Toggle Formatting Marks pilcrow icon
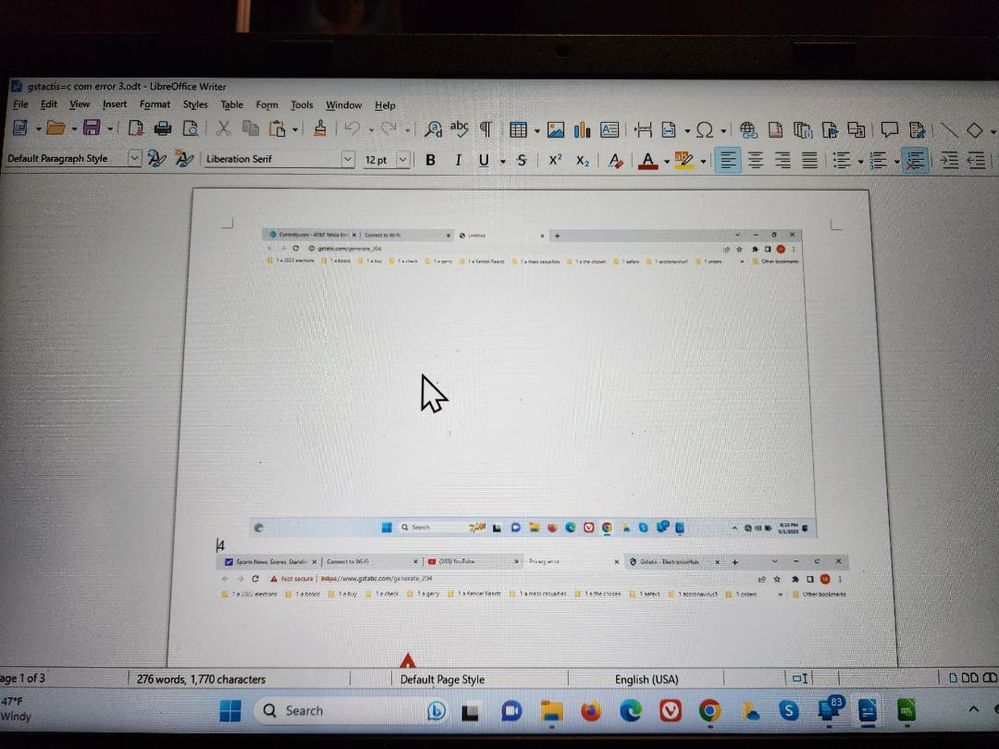 tap(485, 129)
